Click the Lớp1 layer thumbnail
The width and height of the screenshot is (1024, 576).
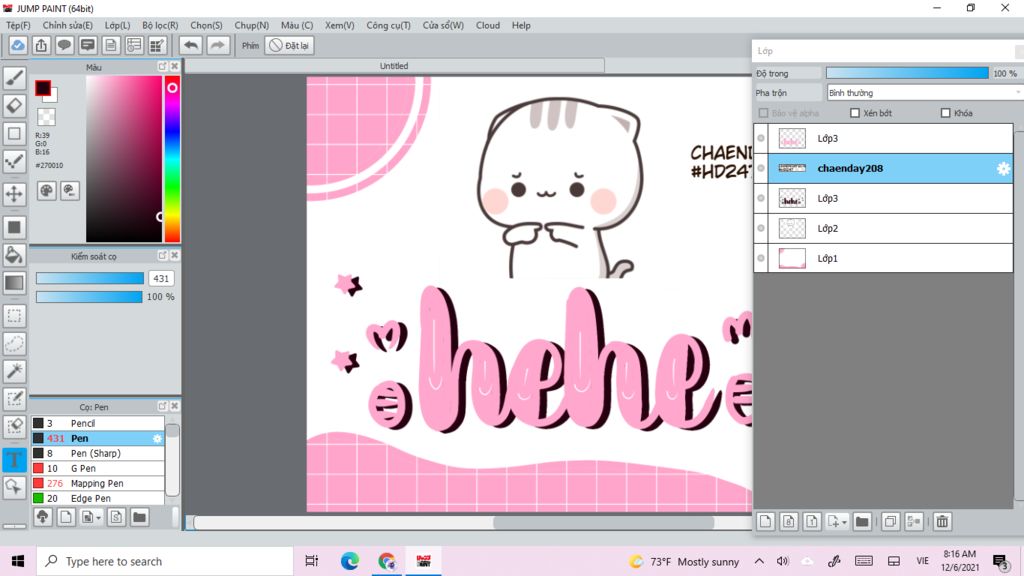(792, 259)
